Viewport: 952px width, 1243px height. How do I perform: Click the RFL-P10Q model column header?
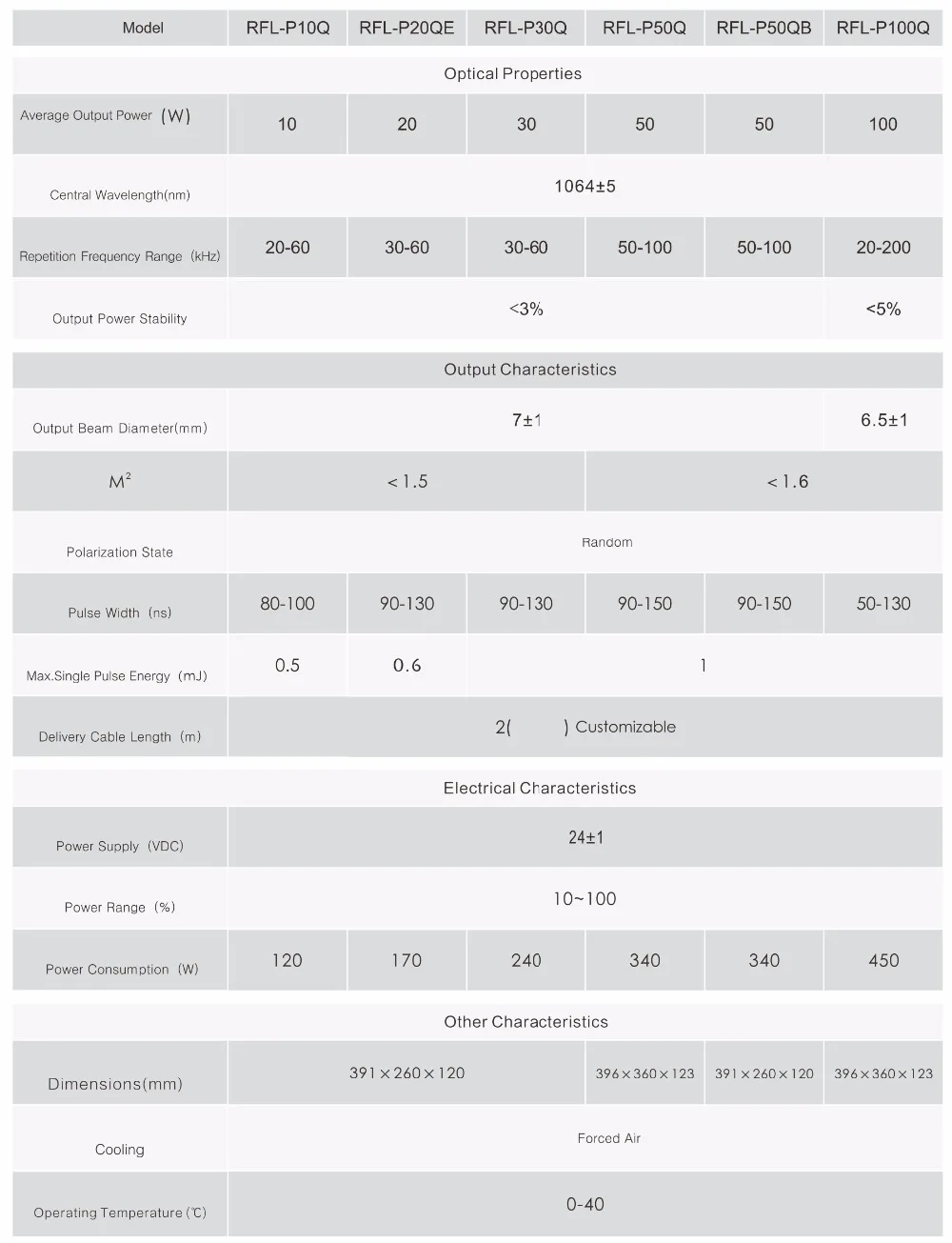tap(288, 28)
